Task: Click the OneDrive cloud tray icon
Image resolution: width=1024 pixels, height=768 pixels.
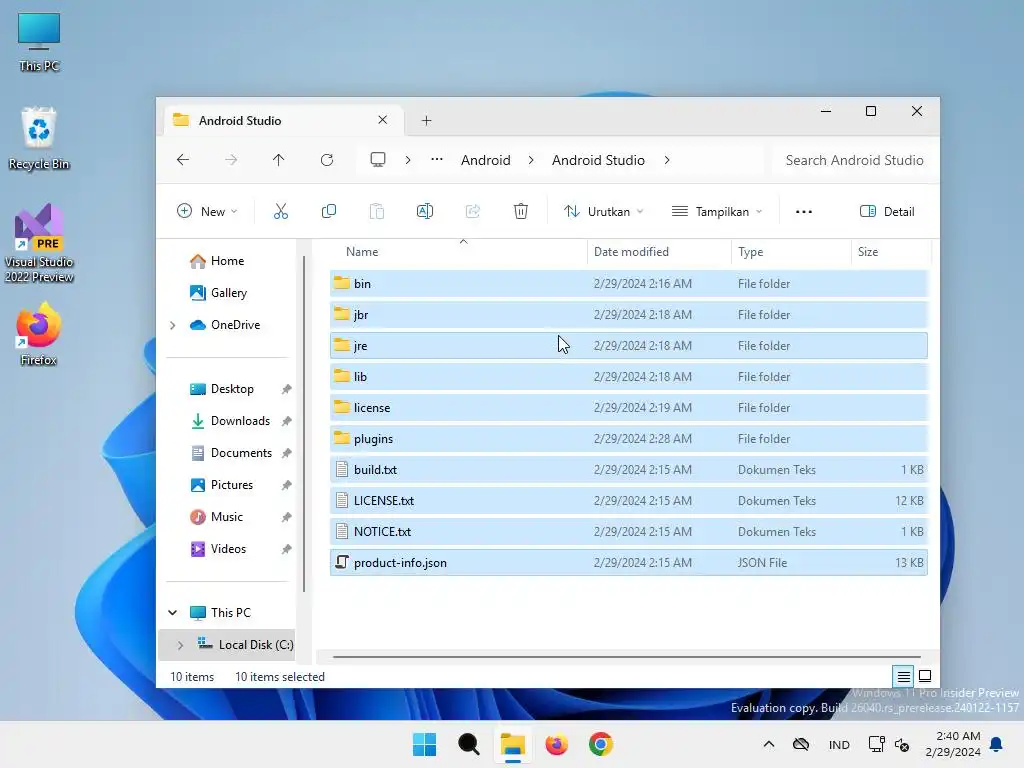Action: [801, 744]
